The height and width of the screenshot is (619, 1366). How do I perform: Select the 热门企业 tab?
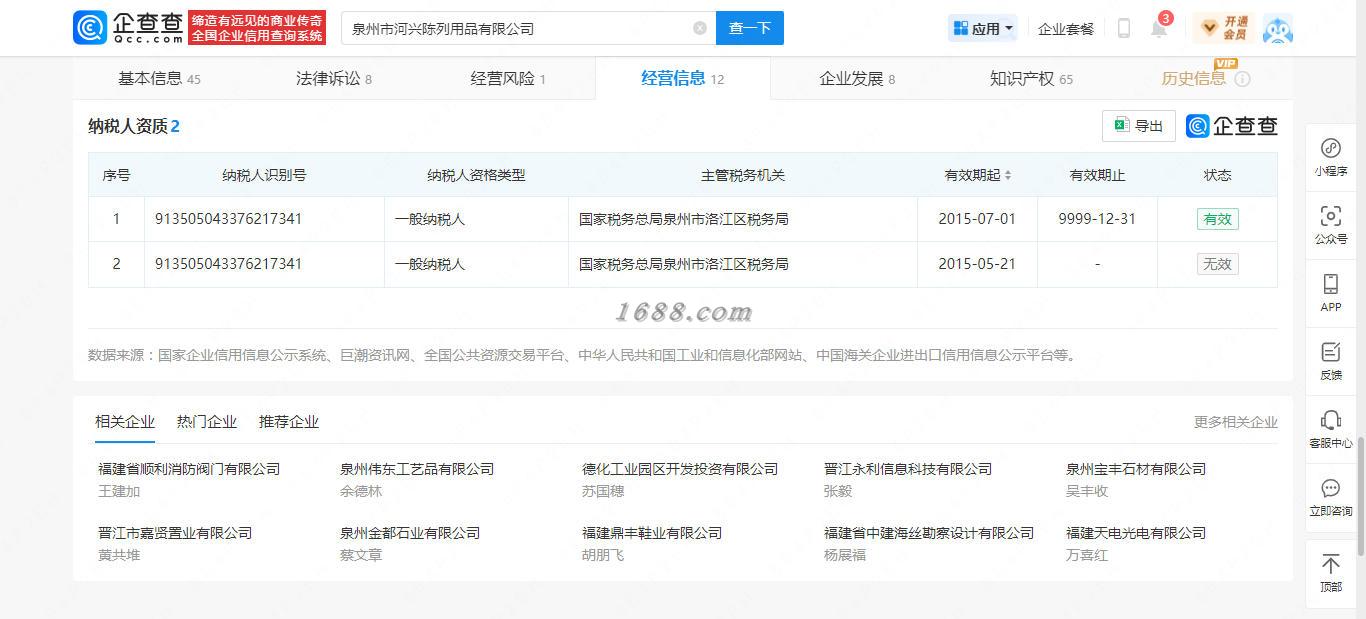207,421
